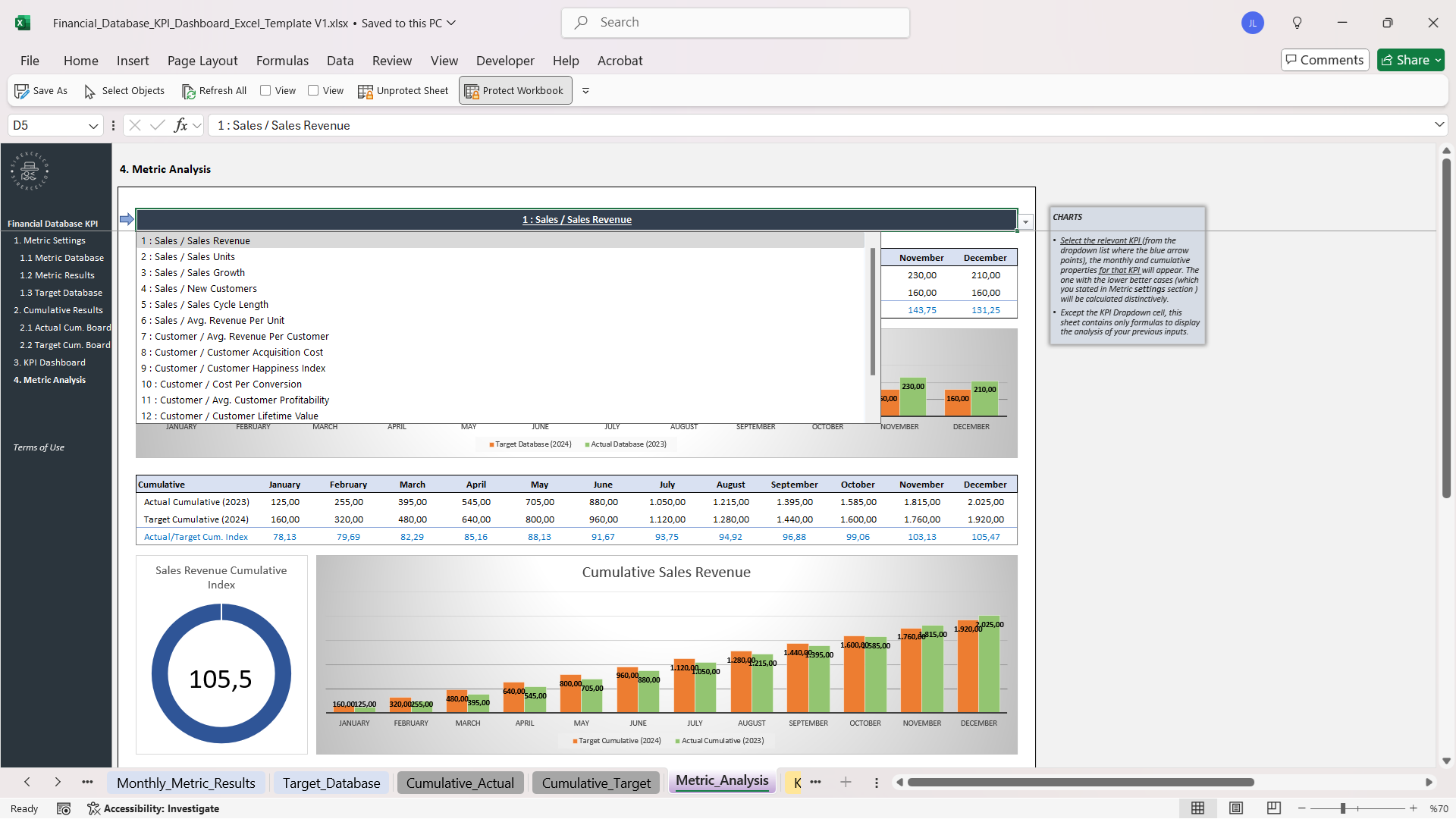1456x819 pixels.
Task: Click the Insert Function fx icon
Action: pyautogui.click(x=180, y=125)
